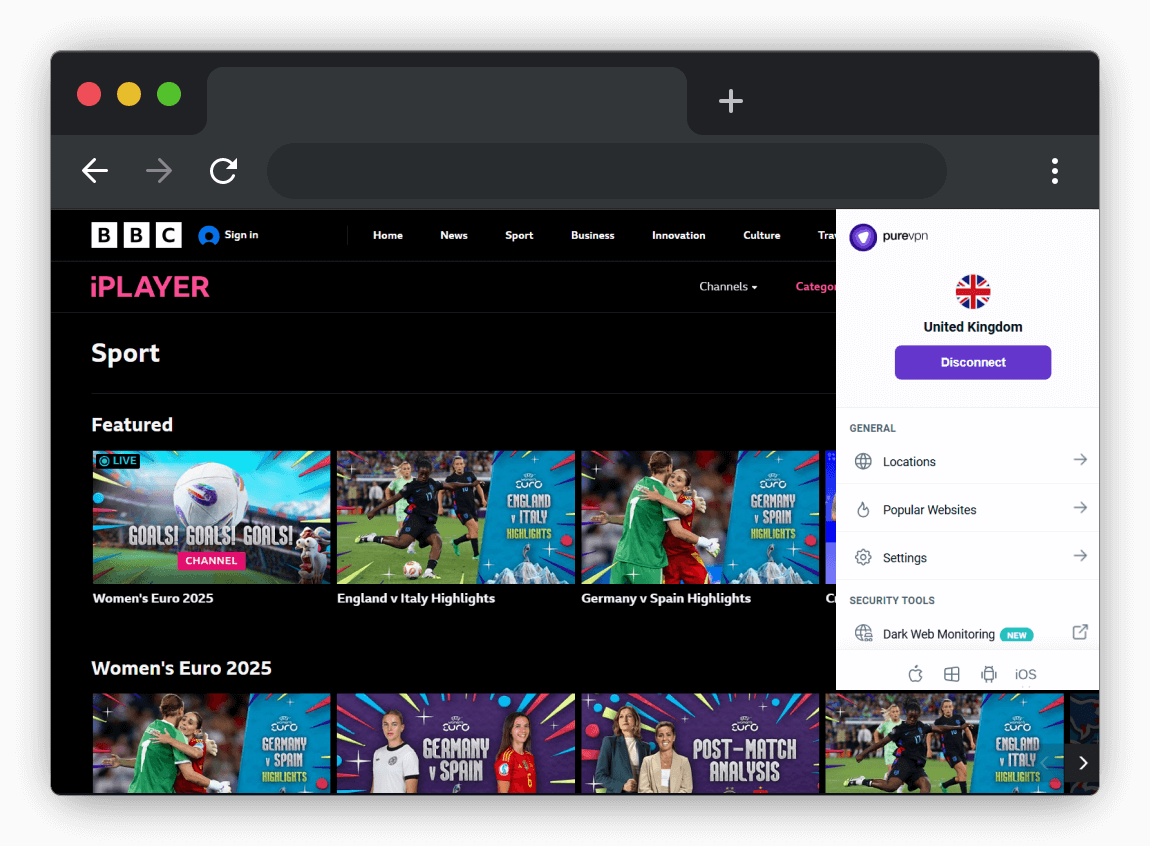
Task: Select the Android platform icon in PureVPN
Action: (x=988, y=673)
